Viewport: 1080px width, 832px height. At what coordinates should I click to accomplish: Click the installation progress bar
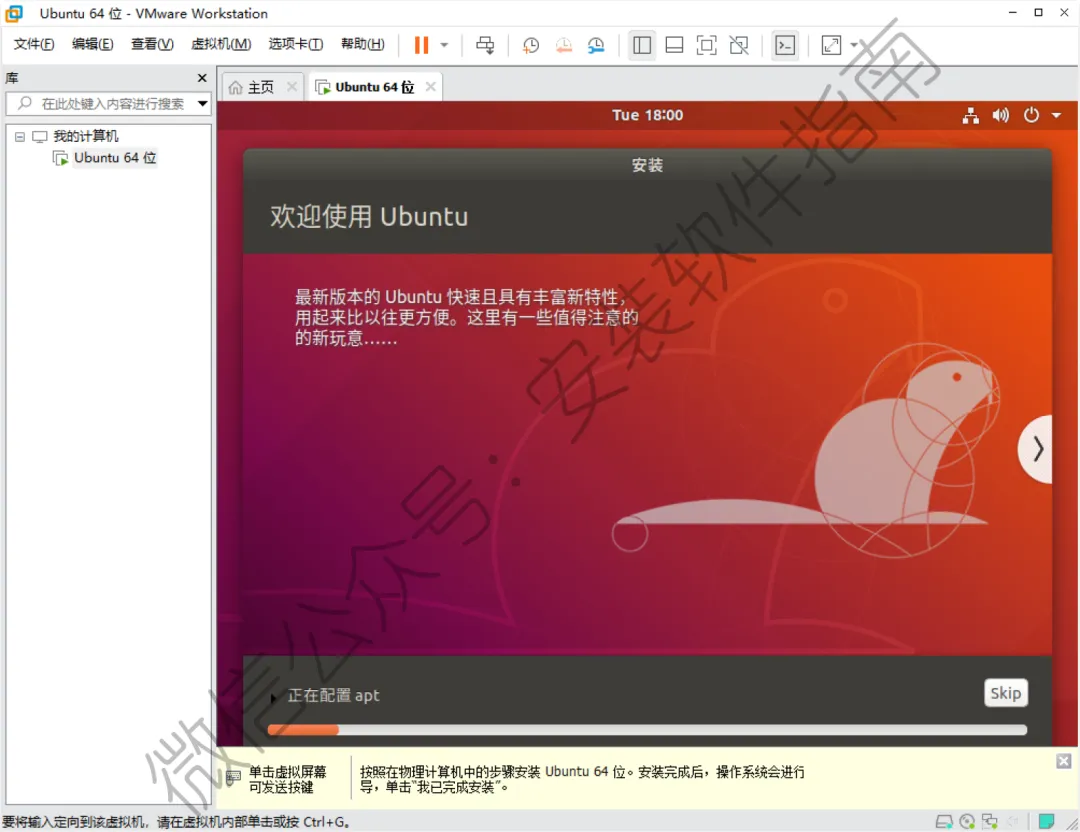coord(647,730)
